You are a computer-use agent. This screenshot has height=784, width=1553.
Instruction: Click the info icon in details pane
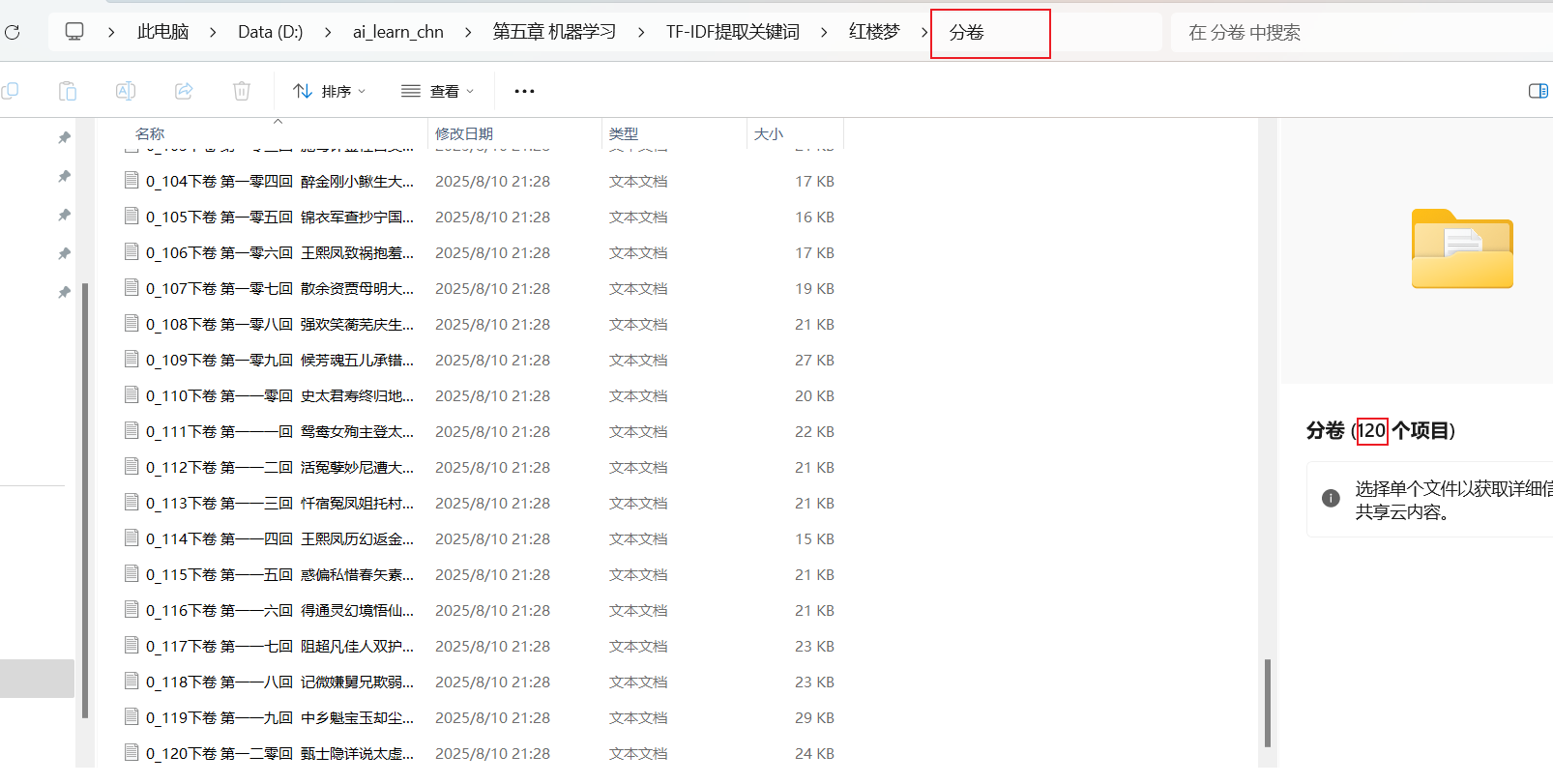click(1332, 499)
